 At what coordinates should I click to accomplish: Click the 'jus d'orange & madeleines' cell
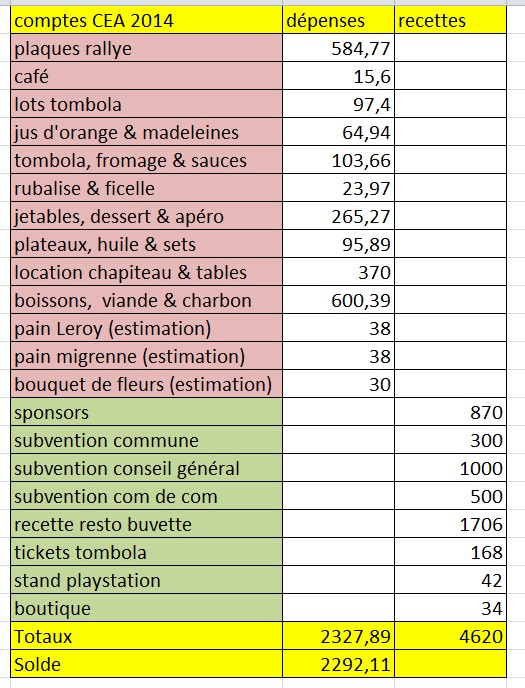pyautogui.click(x=146, y=132)
